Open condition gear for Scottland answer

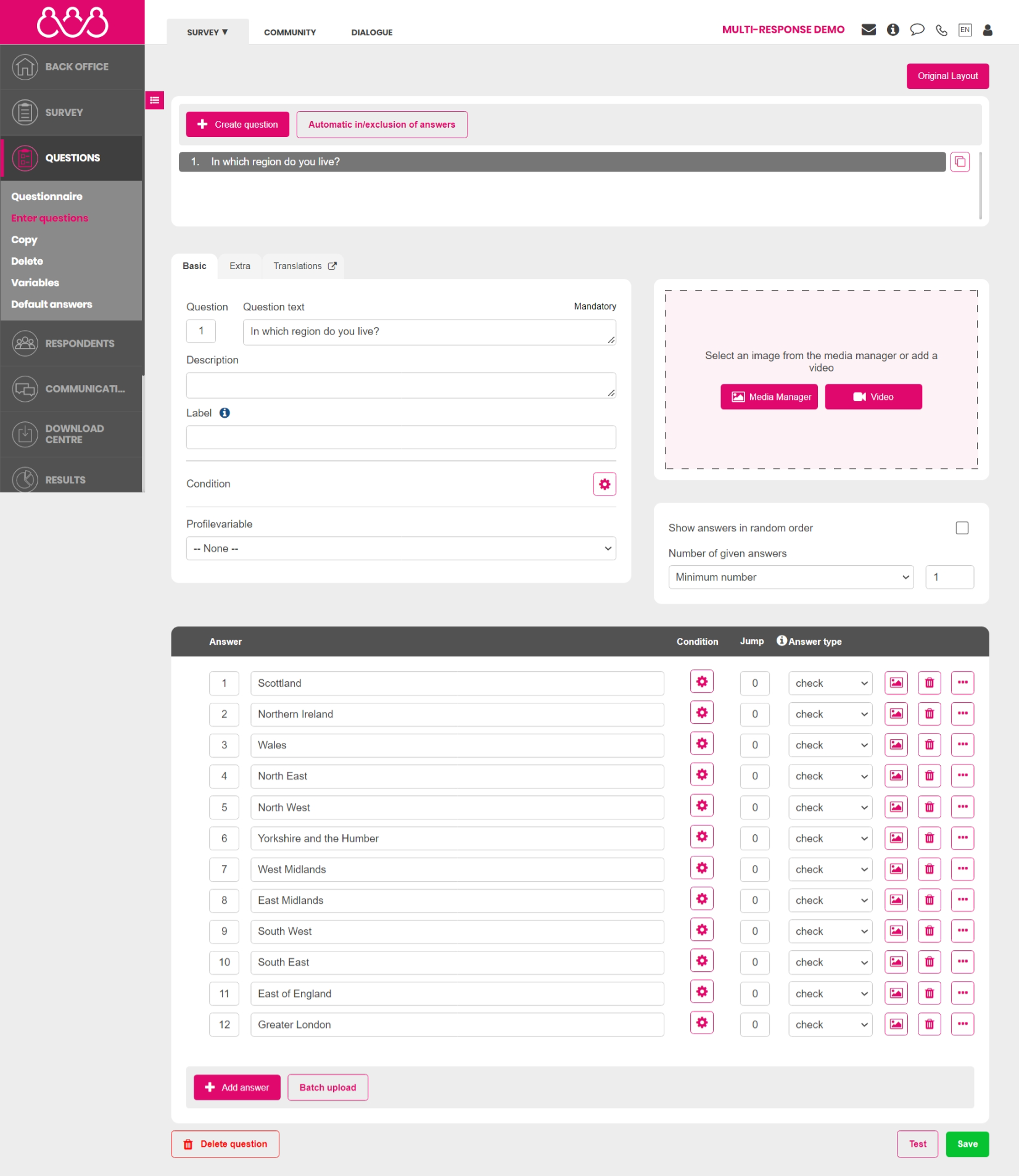click(702, 682)
